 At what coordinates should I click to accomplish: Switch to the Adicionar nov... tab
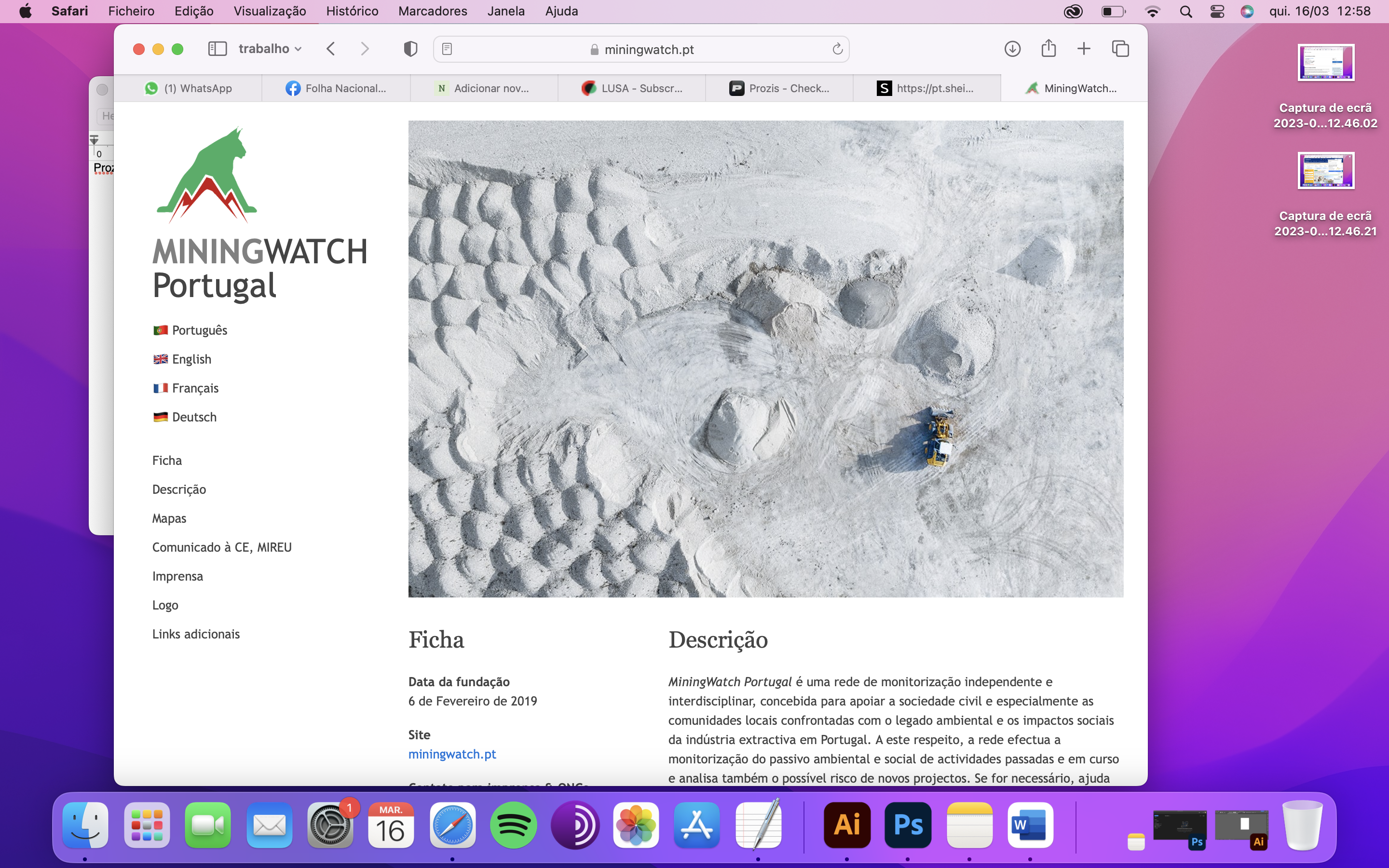pyautogui.click(x=483, y=88)
